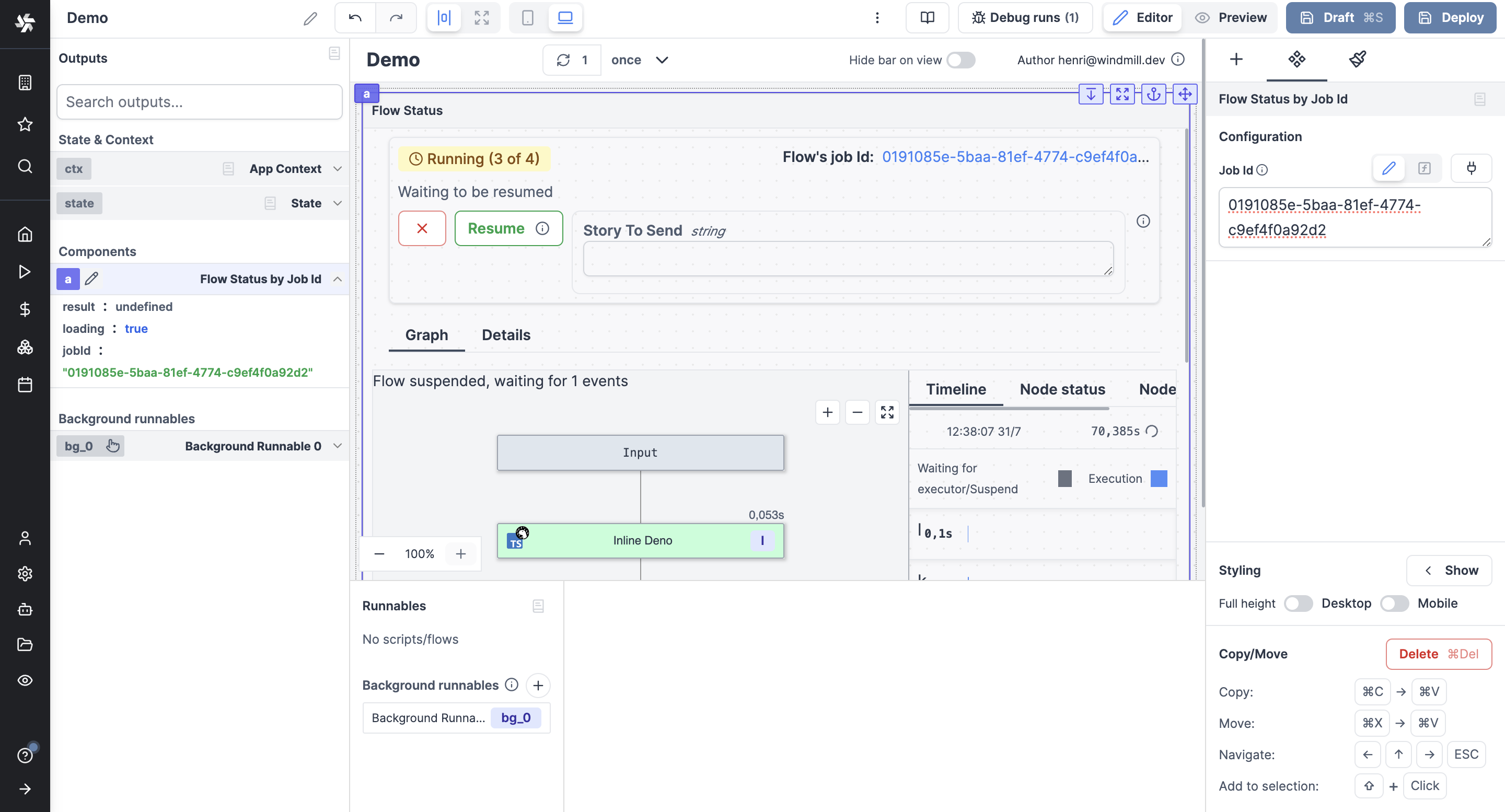The image size is (1505, 812).
Task: Switch to the Details tab
Action: (x=506, y=335)
